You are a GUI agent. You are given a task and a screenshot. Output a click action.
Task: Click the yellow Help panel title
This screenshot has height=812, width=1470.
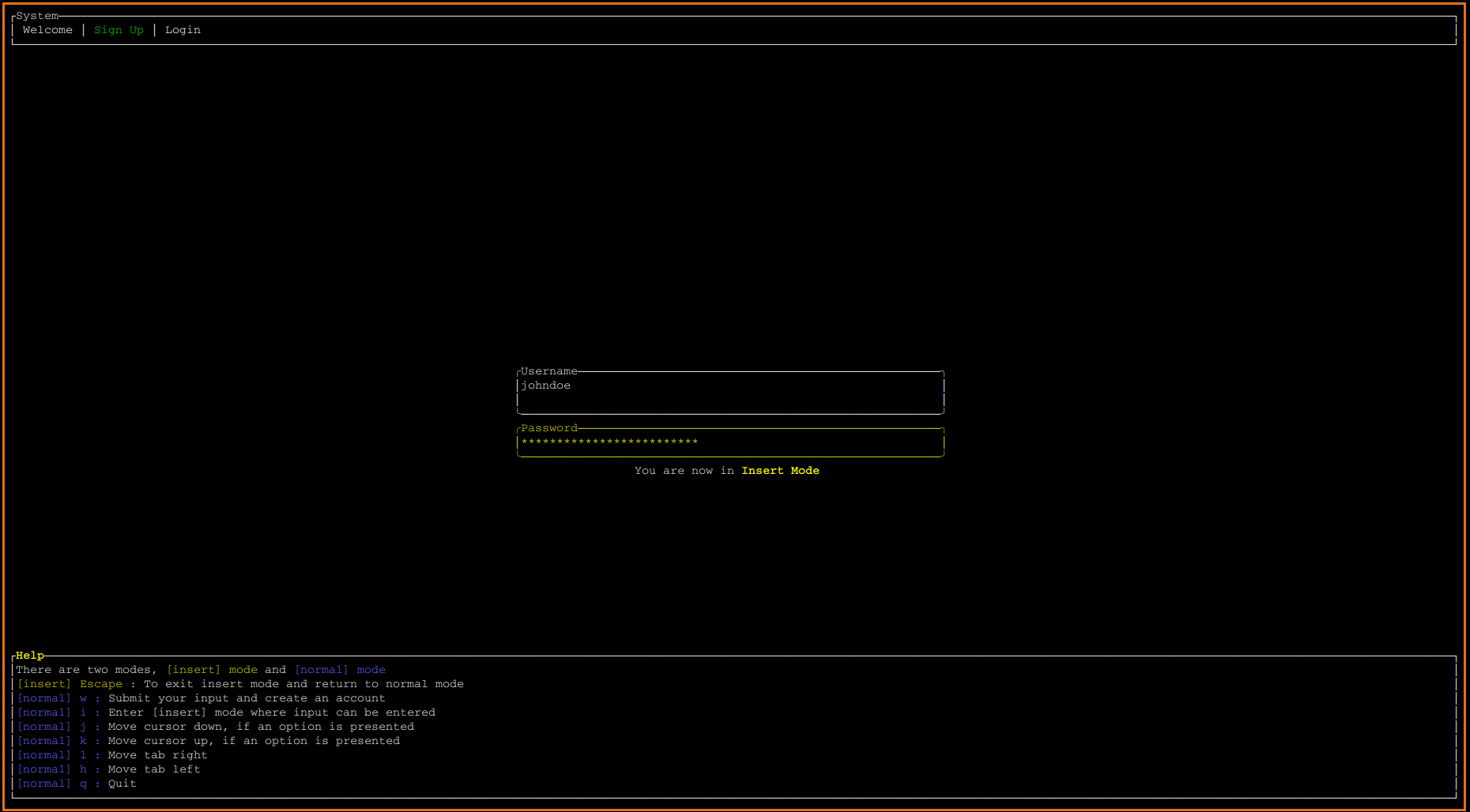pyautogui.click(x=30, y=656)
